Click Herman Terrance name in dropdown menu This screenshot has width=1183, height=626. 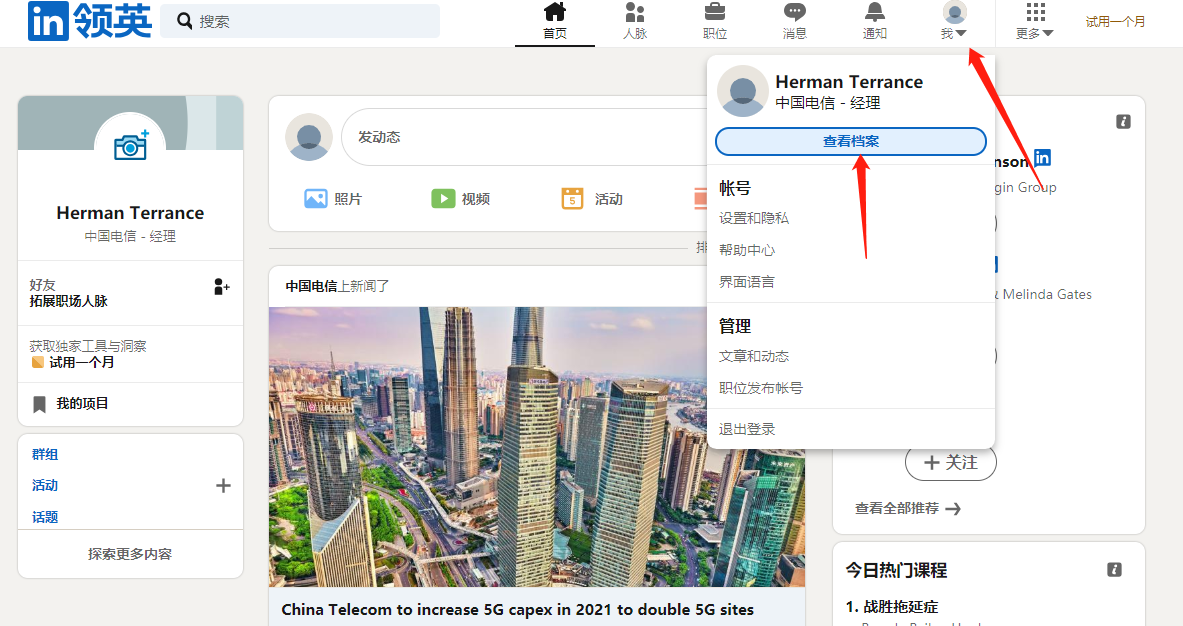click(849, 81)
